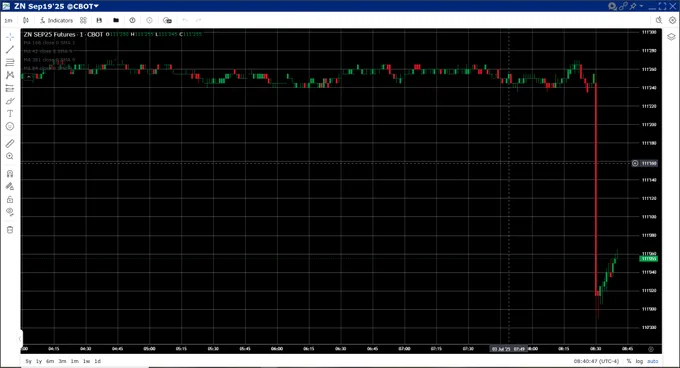The image size is (680, 368).
Task: Toggle hide all drawings eye icon
Action: point(10,212)
